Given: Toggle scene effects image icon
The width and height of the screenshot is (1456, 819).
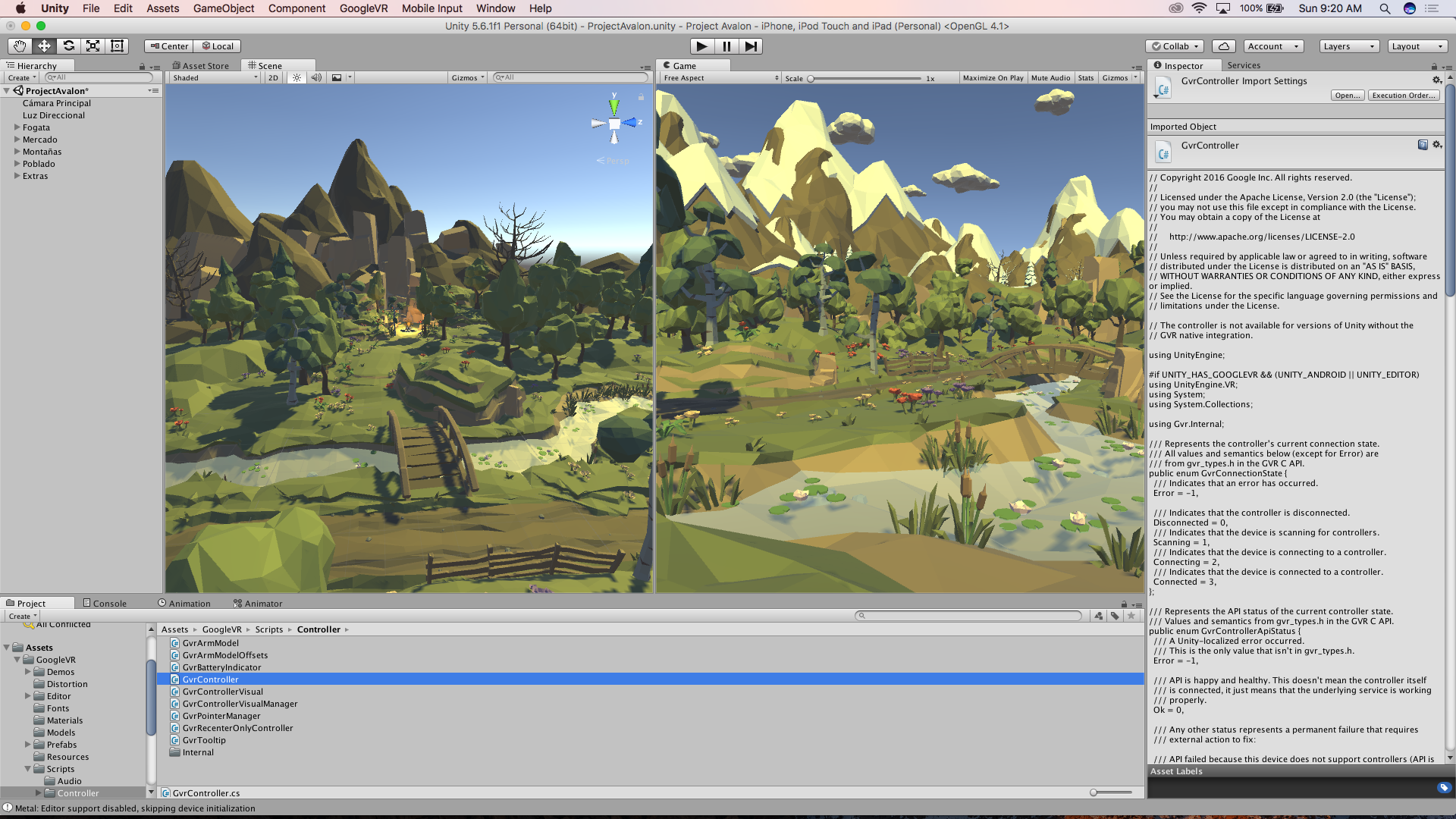Looking at the screenshot, I should point(337,77).
